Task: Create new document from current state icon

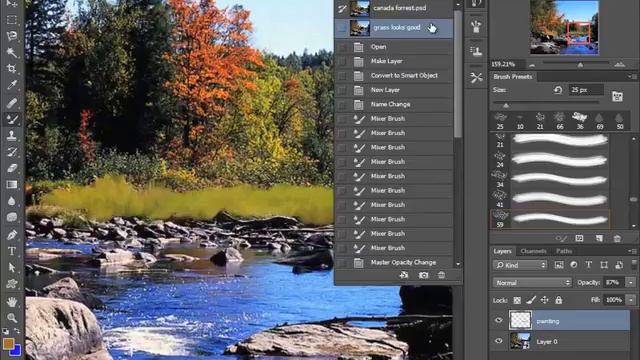Action: [404, 276]
